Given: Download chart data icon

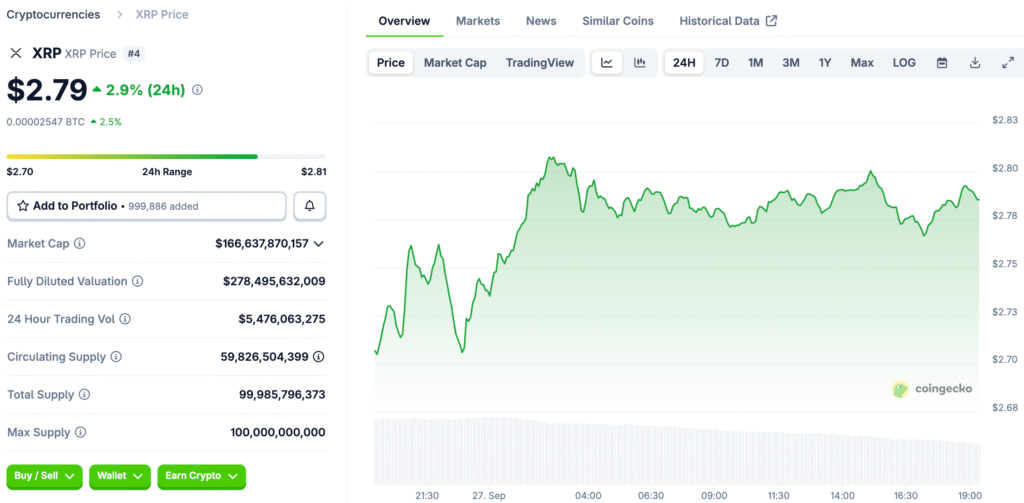Looking at the screenshot, I should [975, 63].
